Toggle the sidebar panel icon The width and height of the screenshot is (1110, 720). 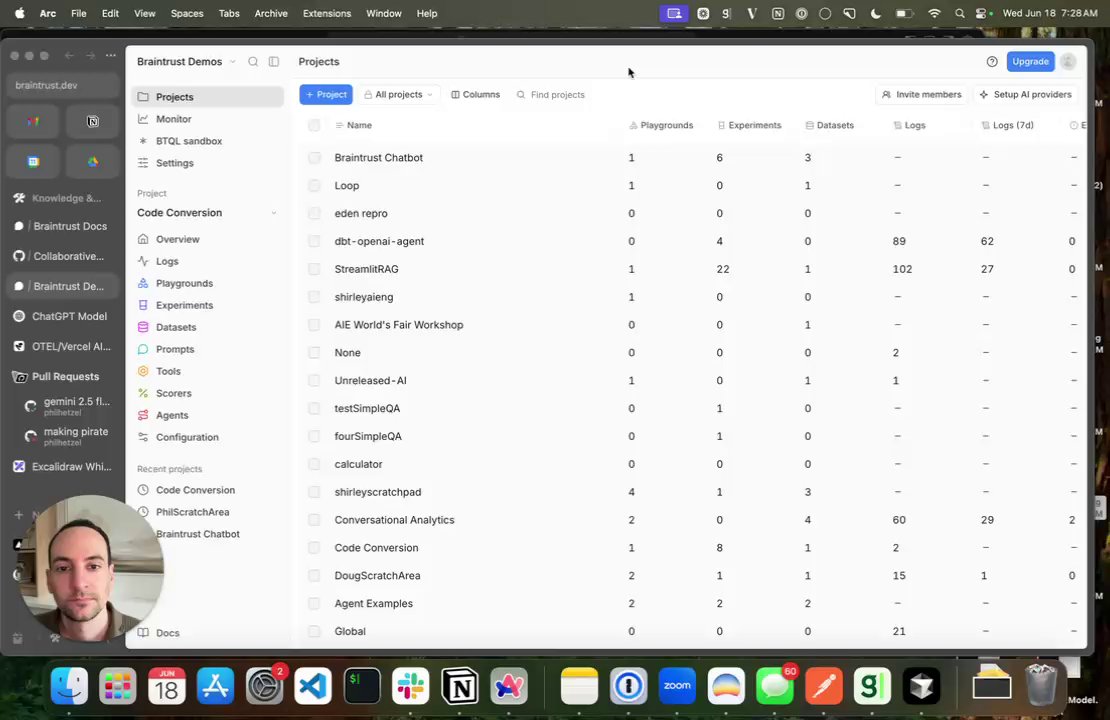274,62
